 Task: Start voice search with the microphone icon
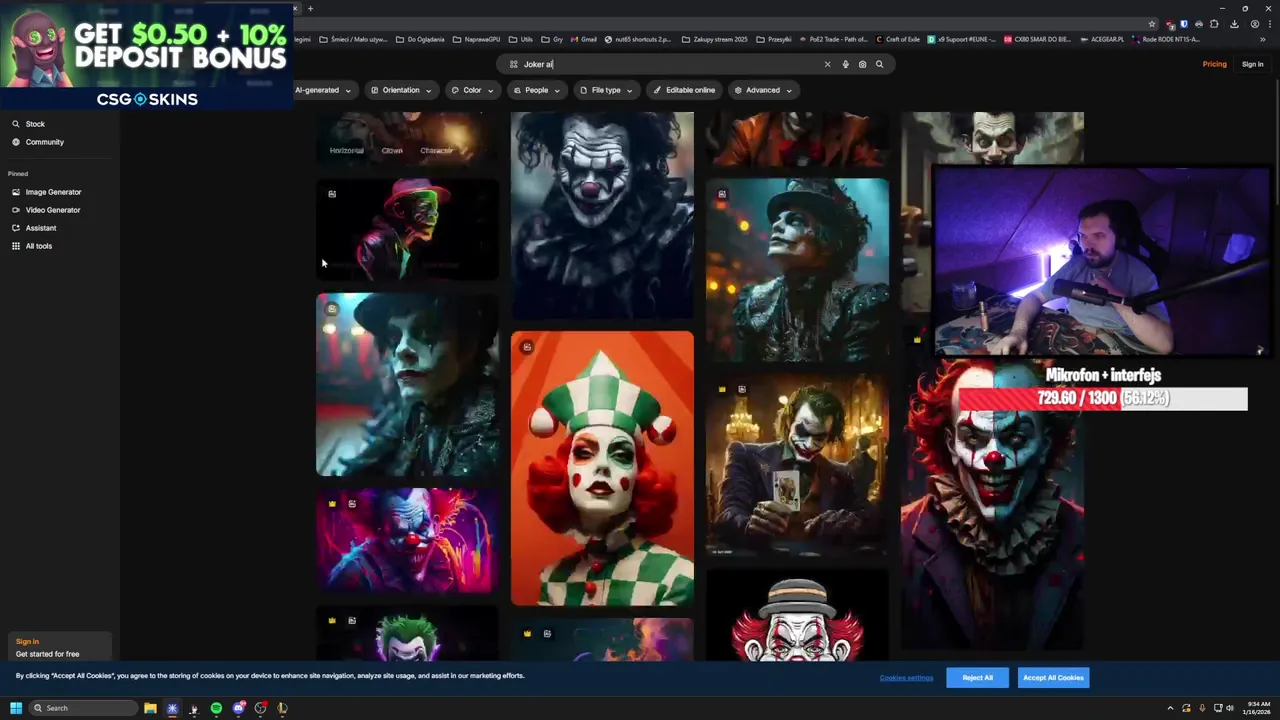(x=845, y=64)
